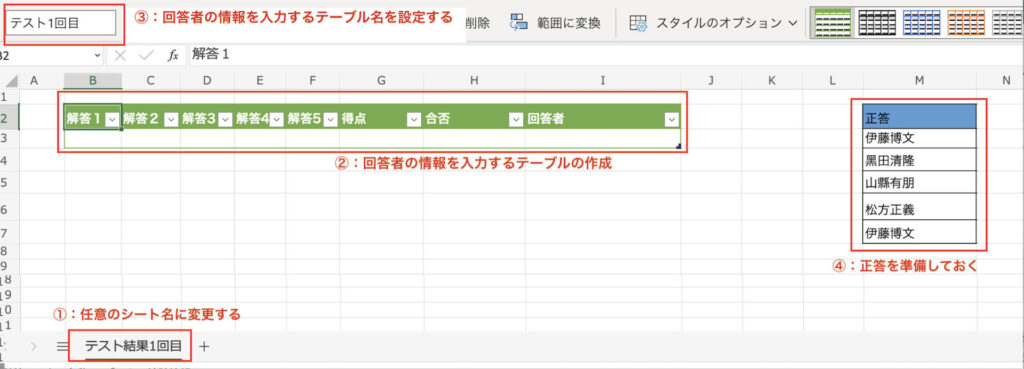Screen dimensions: 1024x369
Task: Open the Name Box dropdown arrow
Action: pos(98,56)
